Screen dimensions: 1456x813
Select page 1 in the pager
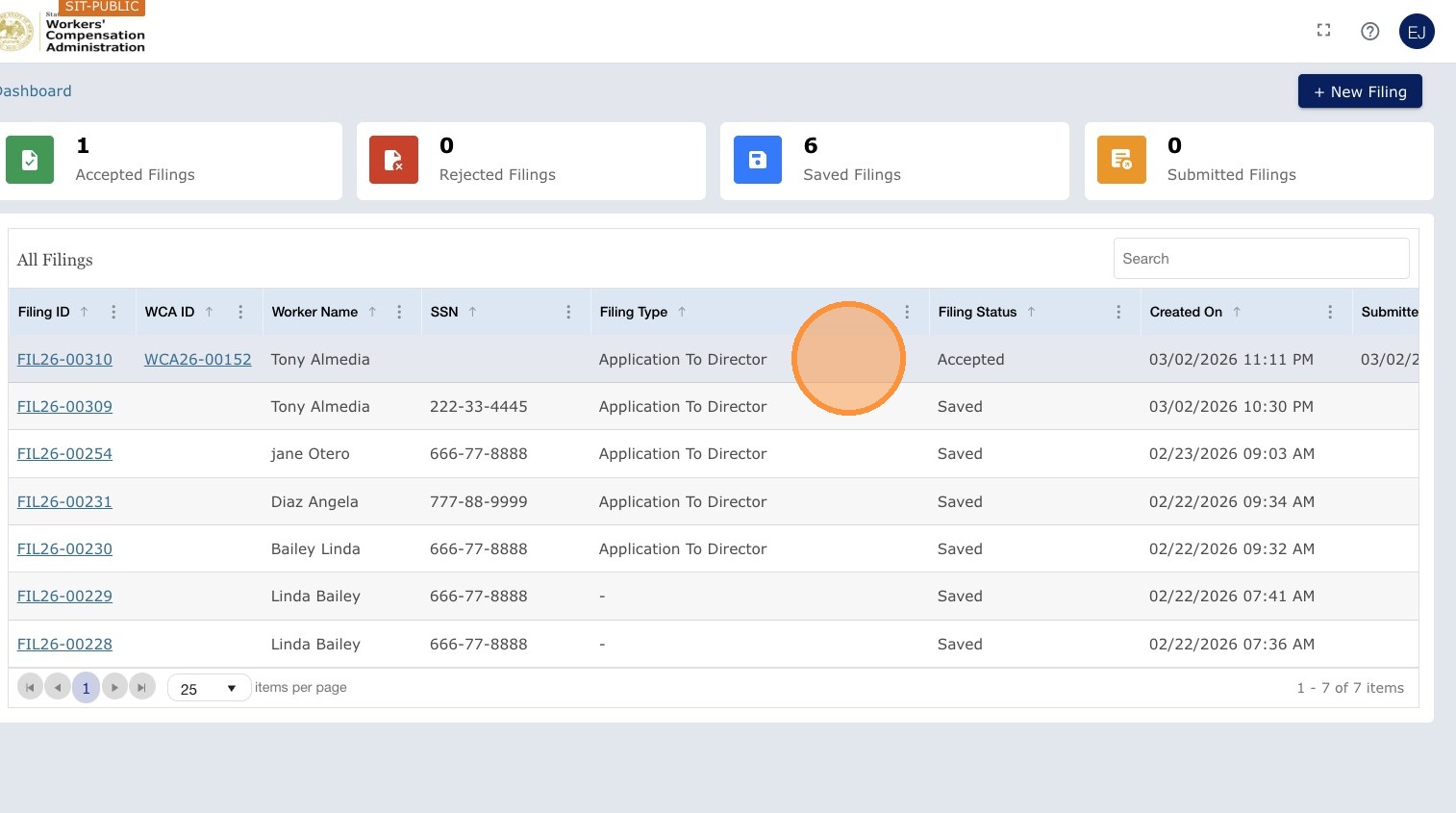(x=86, y=688)
